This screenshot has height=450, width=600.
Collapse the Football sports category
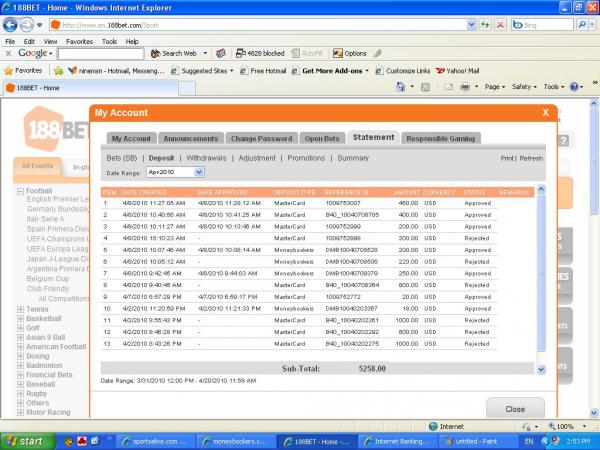pyautogui.click(x=20, y=190)
